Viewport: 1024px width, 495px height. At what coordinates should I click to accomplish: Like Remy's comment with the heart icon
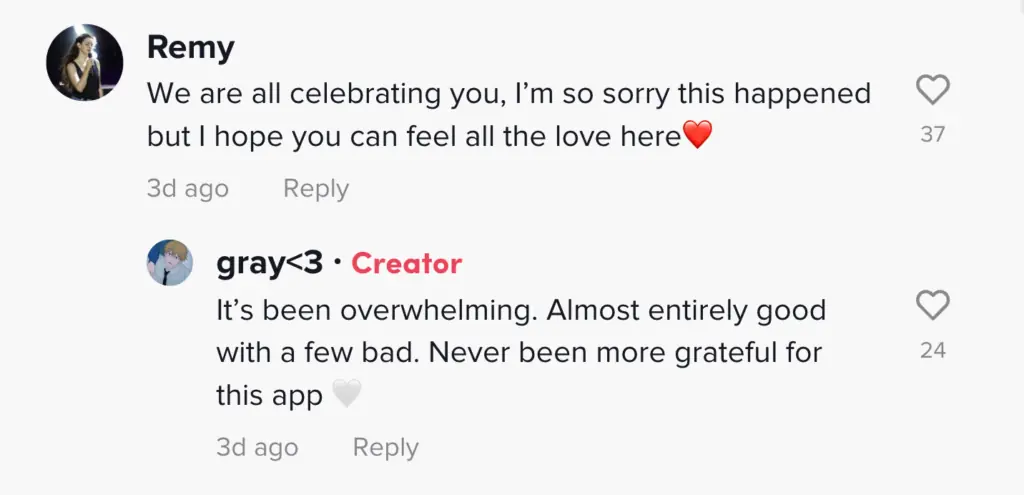click(932, 92)
